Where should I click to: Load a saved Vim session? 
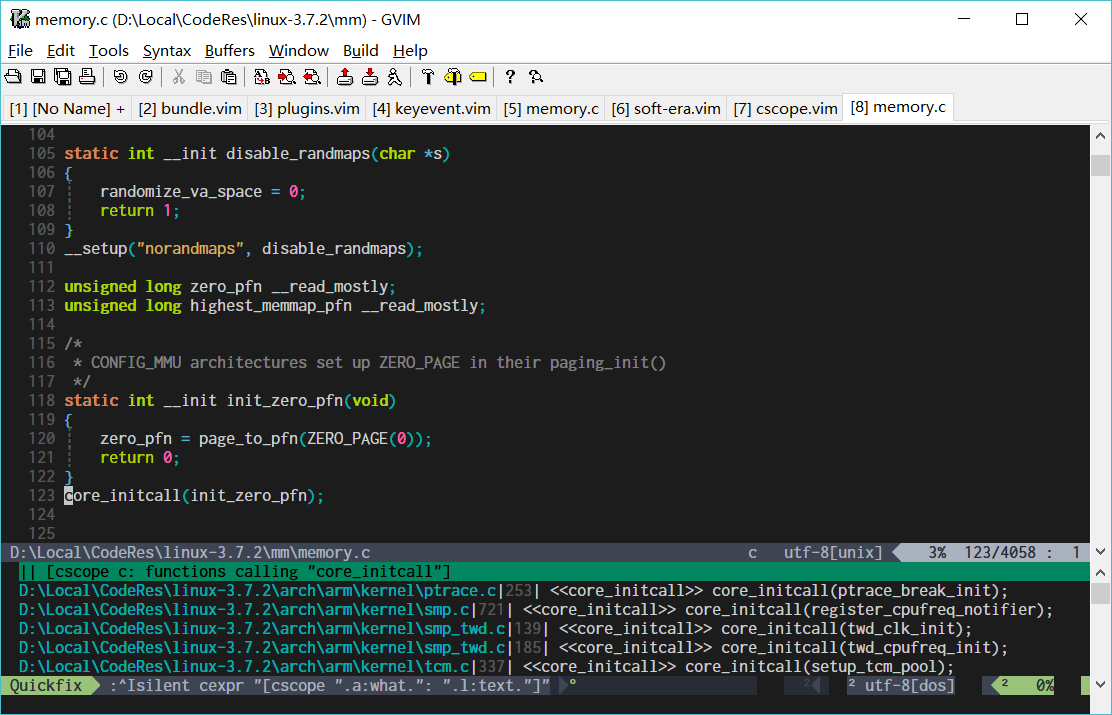pos(343,76)
